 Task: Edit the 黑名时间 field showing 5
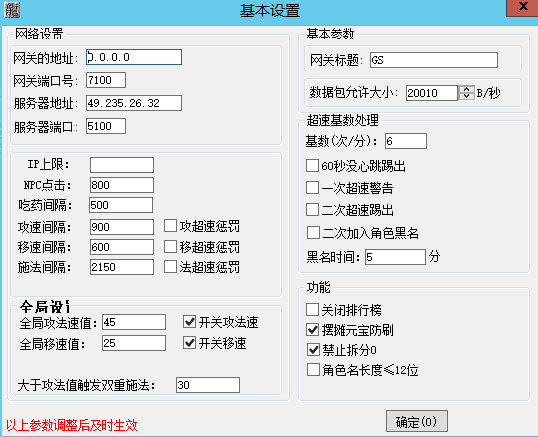click(x=395, y=257)
